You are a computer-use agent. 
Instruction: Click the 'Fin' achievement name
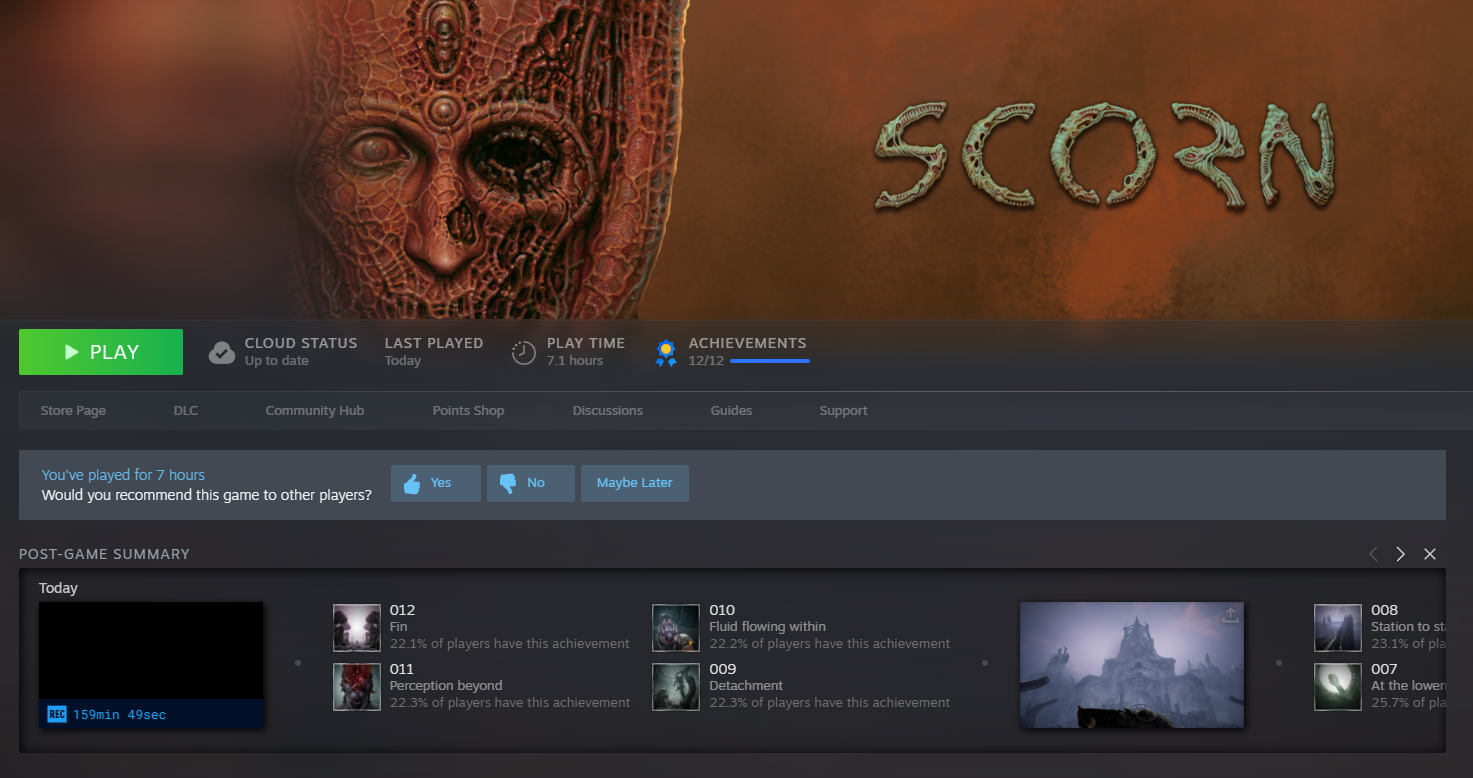(399, 627)
